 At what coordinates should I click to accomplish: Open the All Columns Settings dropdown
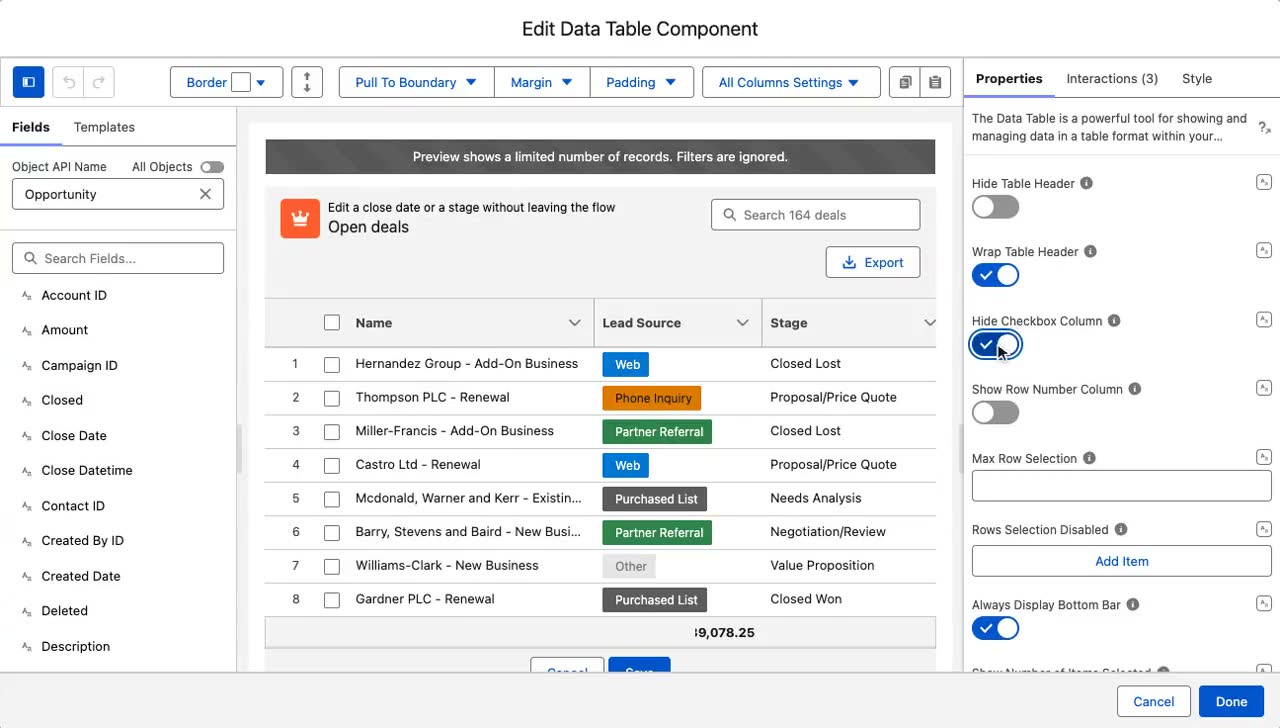click(791, 82)
